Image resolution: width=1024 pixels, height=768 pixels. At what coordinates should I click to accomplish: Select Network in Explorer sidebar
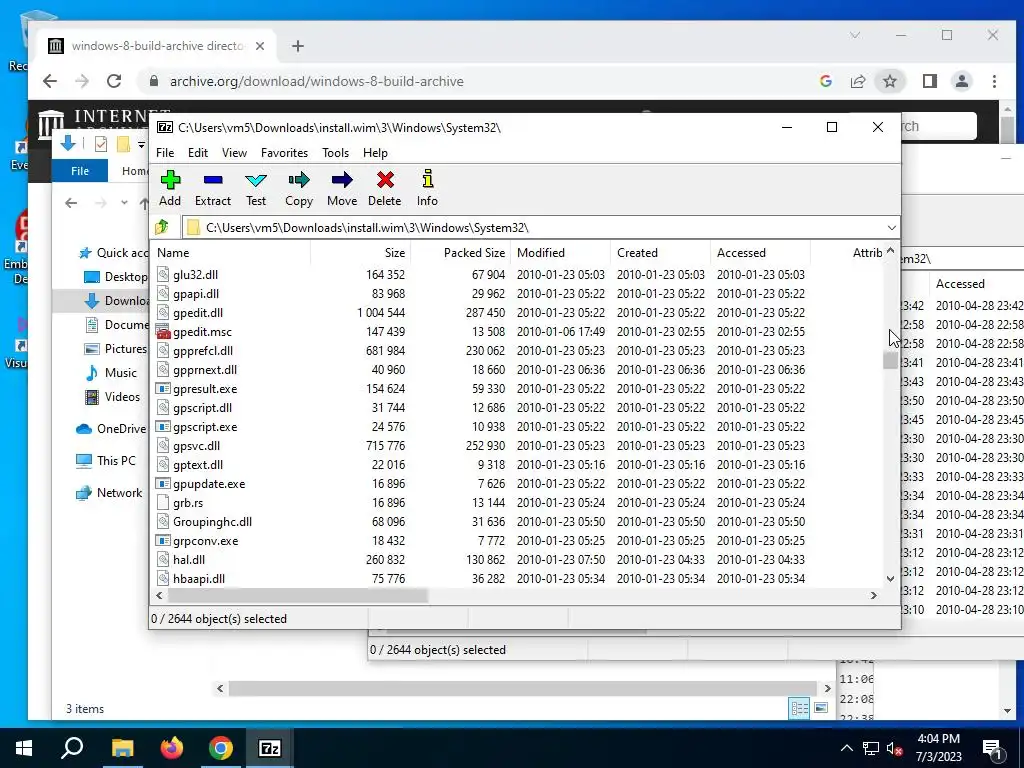point(109,493)
